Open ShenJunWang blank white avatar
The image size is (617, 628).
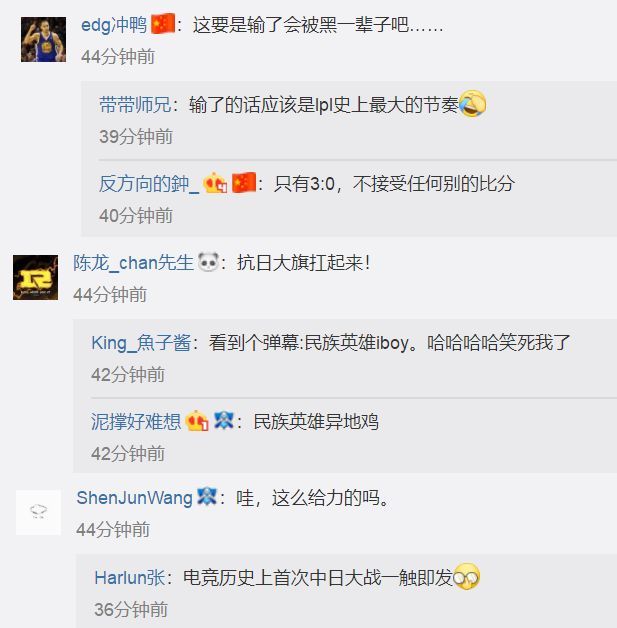(x=38, y=512)
